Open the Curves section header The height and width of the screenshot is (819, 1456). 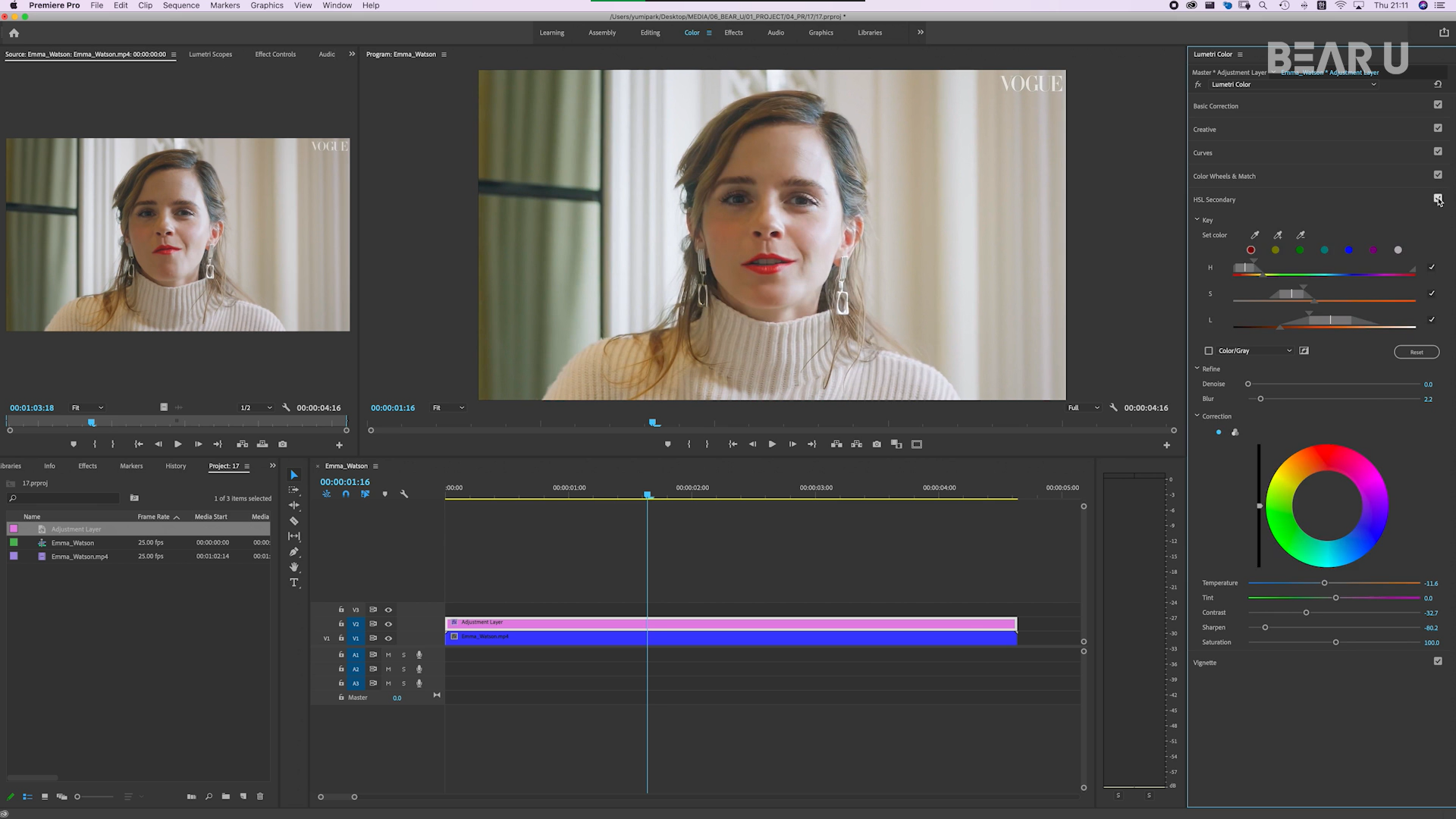tap(1203, 153)
